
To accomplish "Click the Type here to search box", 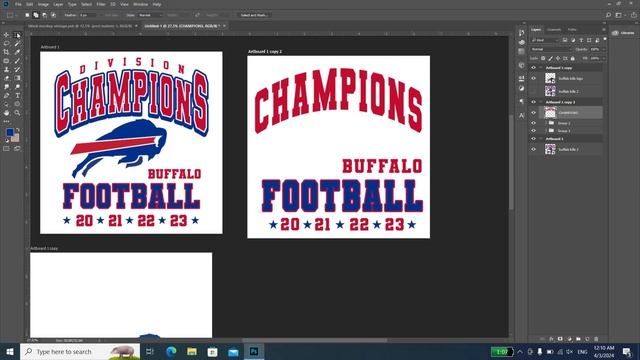I will (x=80, y=351).
